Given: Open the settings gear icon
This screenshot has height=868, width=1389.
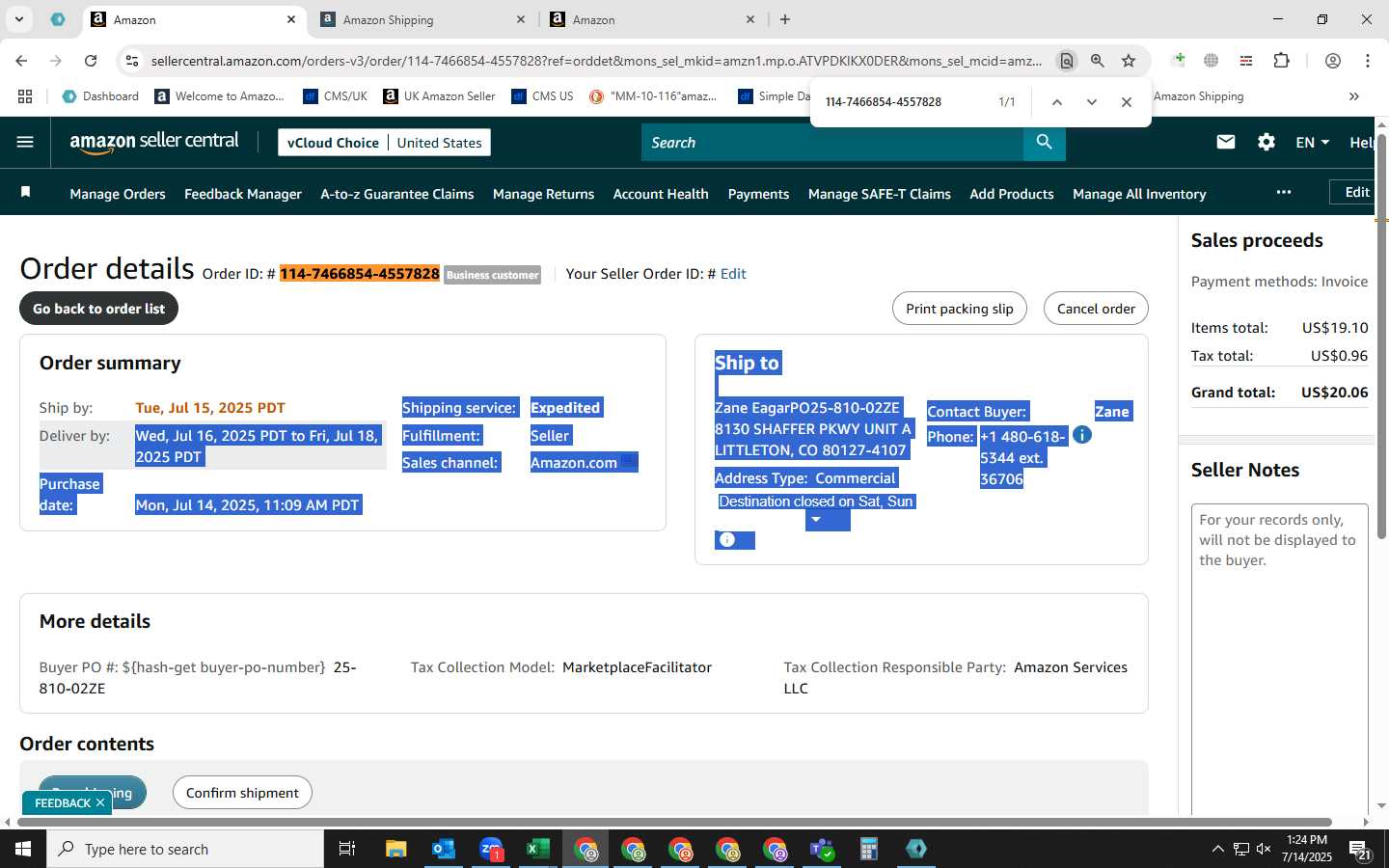Looking at the screenshot, I should [x=1266, y=142].
